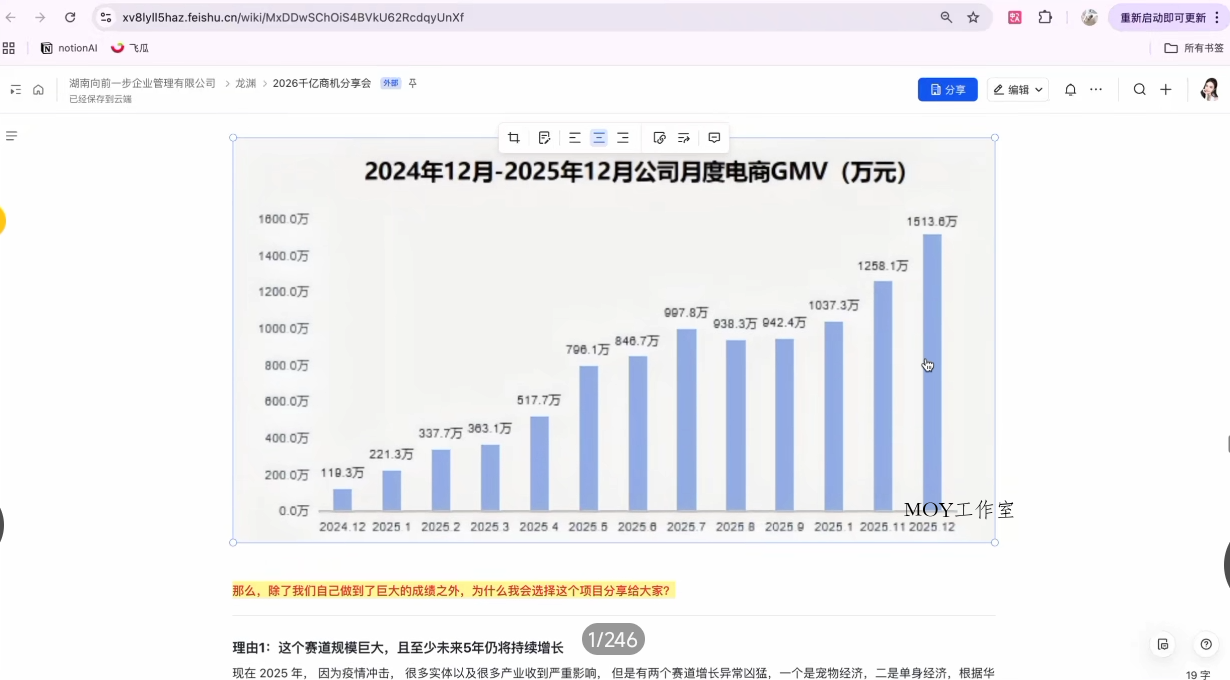
Task: Select the crop tool on the image toolbar
Action: [514, 137]
